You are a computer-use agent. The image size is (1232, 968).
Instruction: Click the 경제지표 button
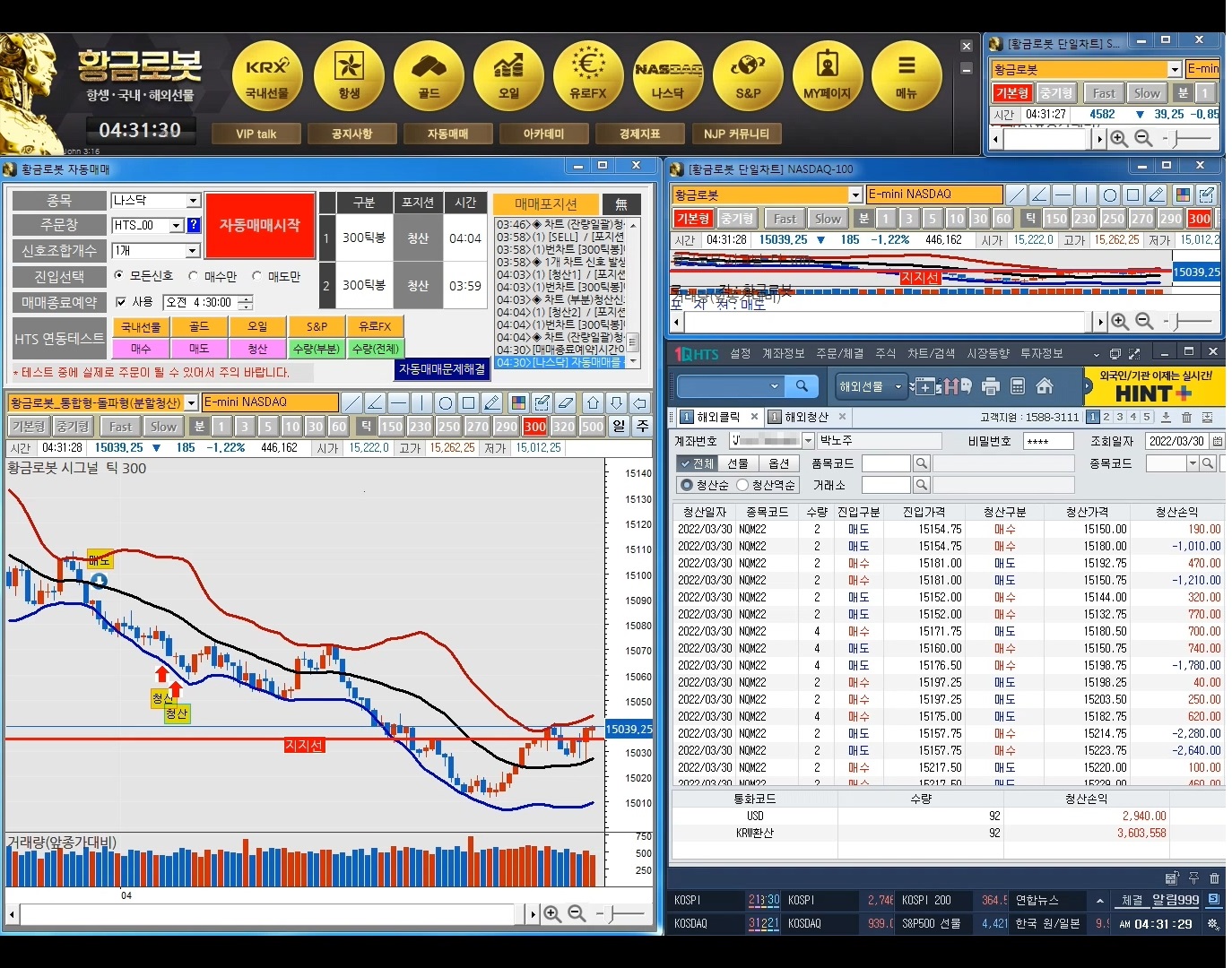(639, 134)
